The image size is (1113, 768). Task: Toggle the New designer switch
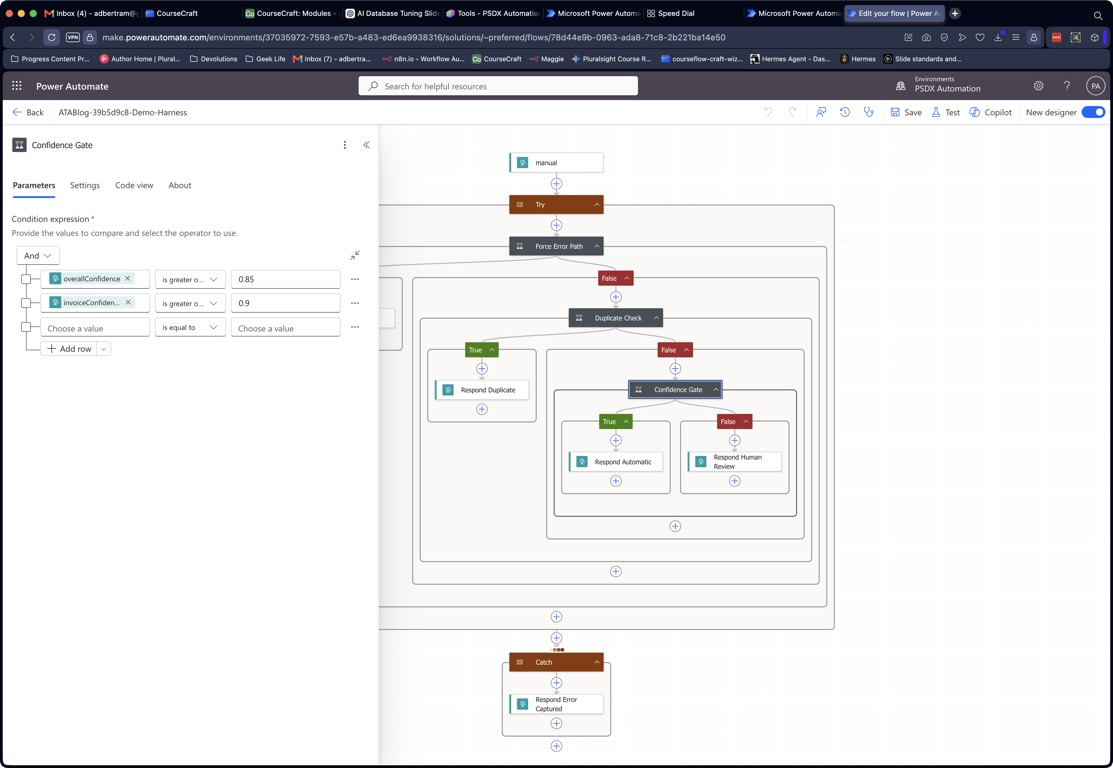(1092, 112)
